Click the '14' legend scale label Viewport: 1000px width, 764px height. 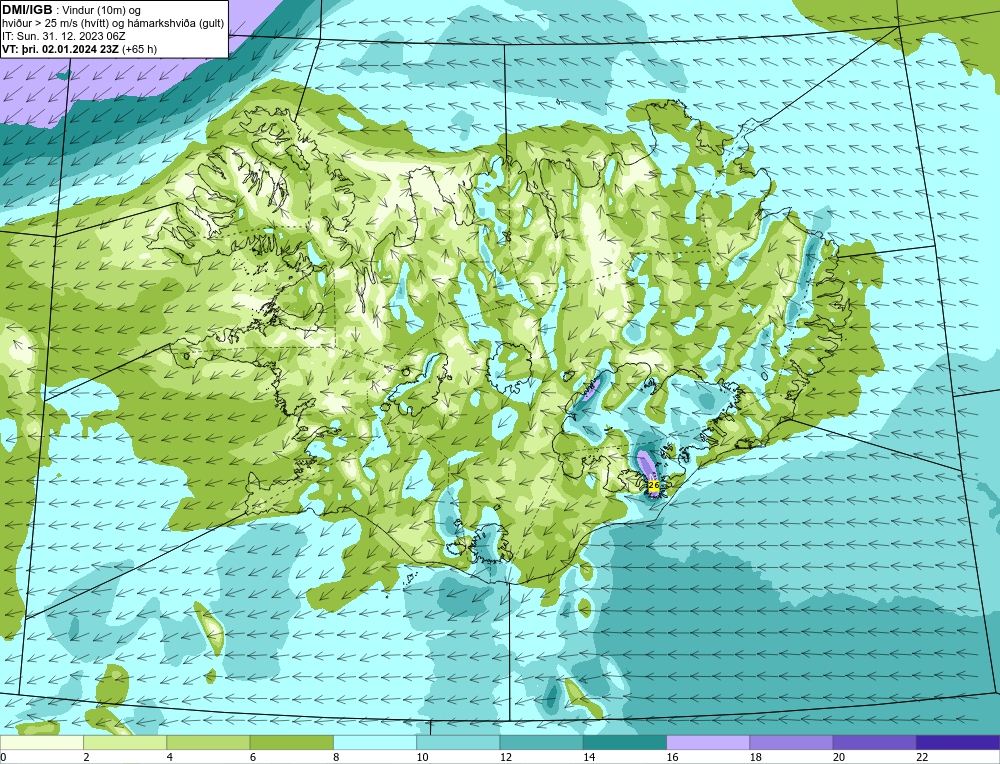(x=589, y=757)
